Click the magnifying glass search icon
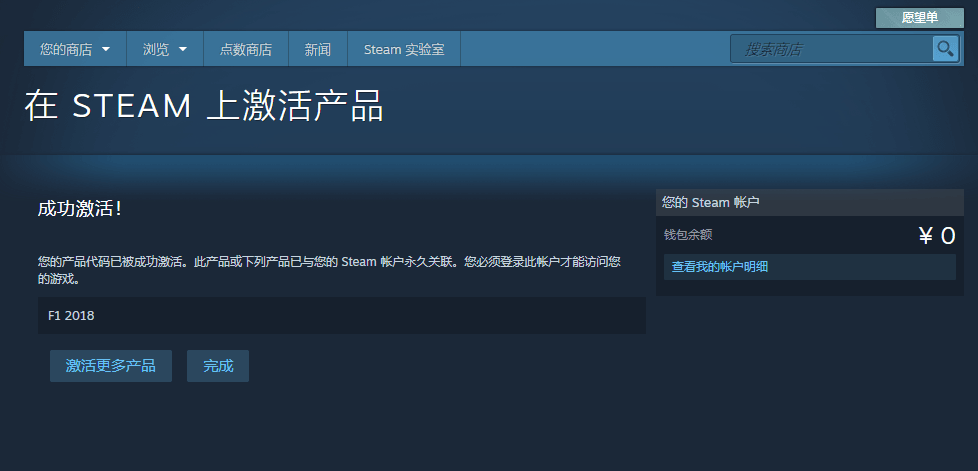978x471 pixels. (x=945, y=49)
